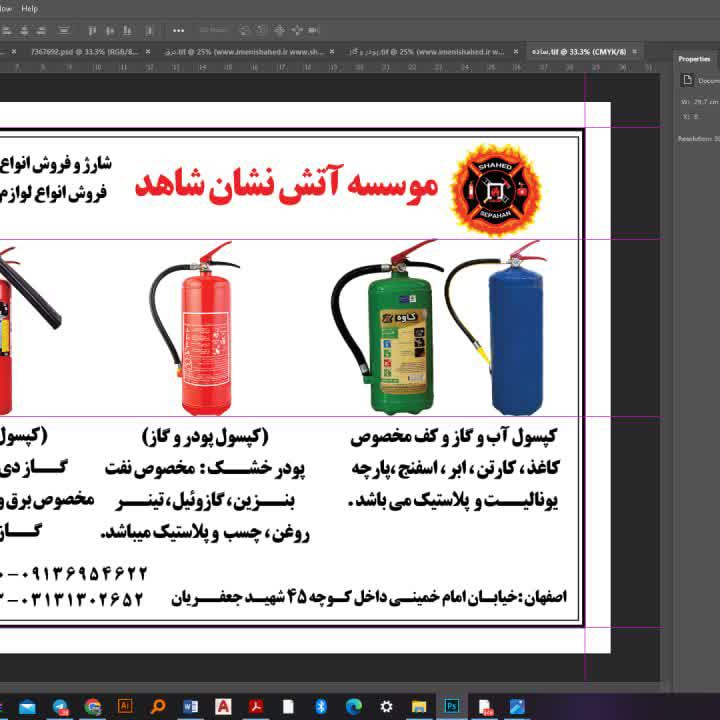Click align right edges icon
This screenshot has width=720, height=720.
coord(41,31)
